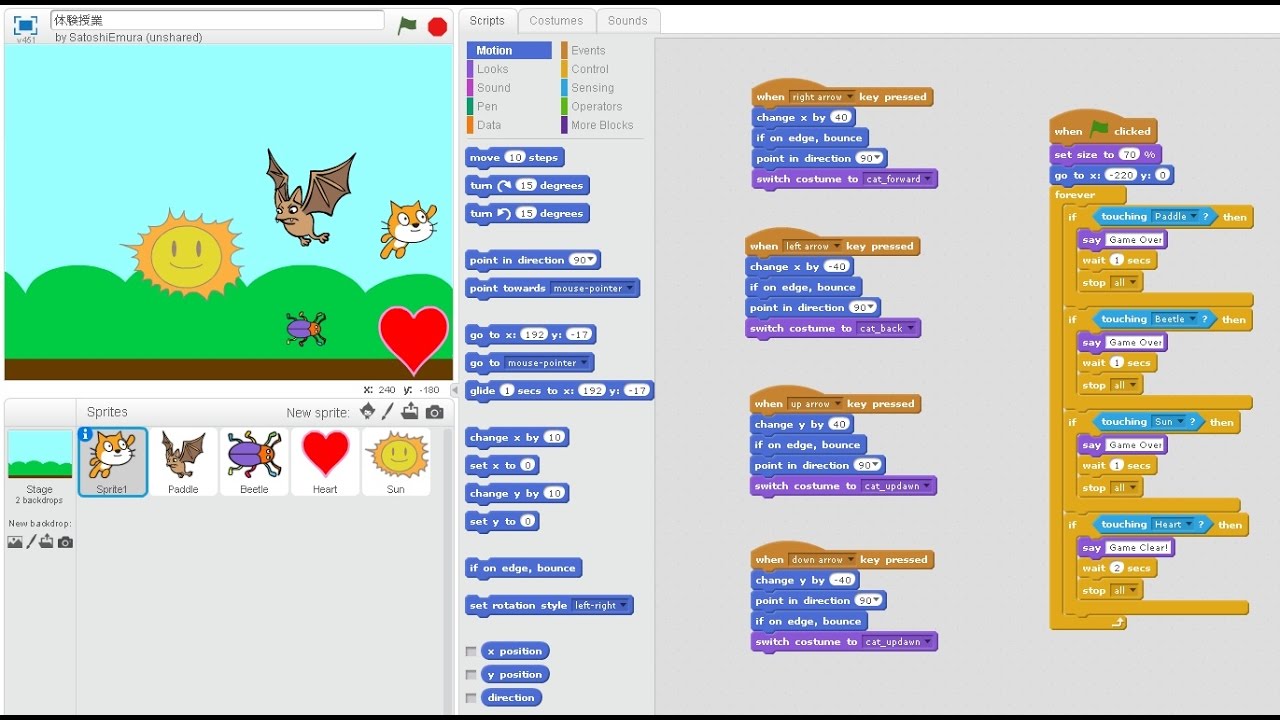Viewport: 1280px width, 720px height.
Task: Paint a new sprite with the brush icon
Action: click(x=386, y=412)
